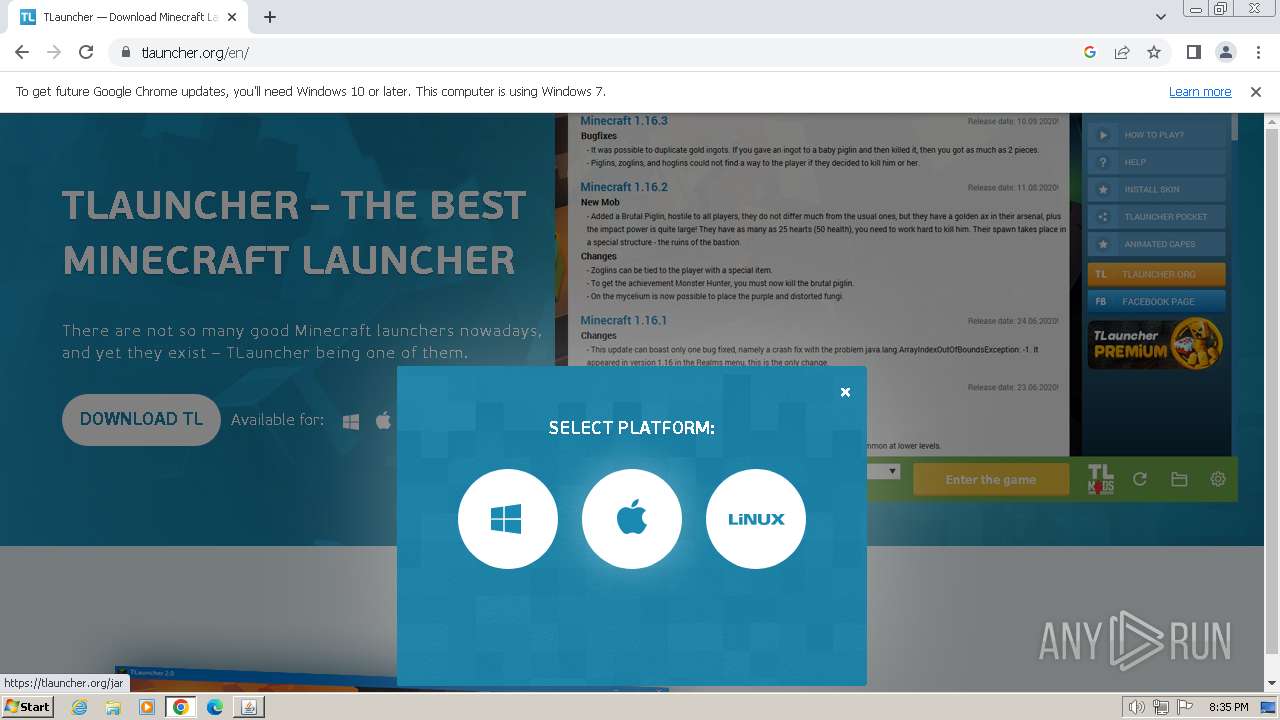Click the volume icon in system tray

(x=1137, y=707)
